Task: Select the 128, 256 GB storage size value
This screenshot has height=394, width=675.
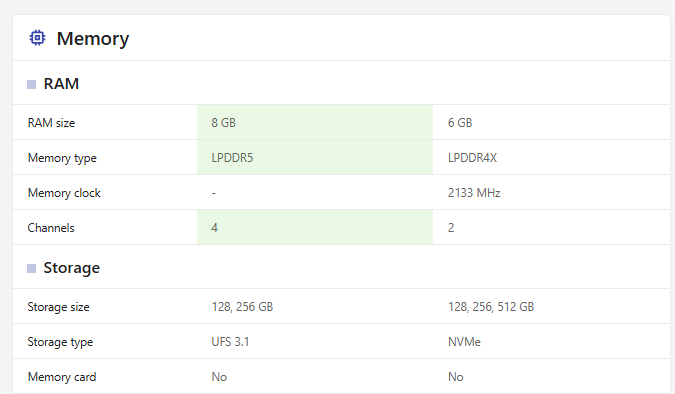Action: (x=242, y=307)
